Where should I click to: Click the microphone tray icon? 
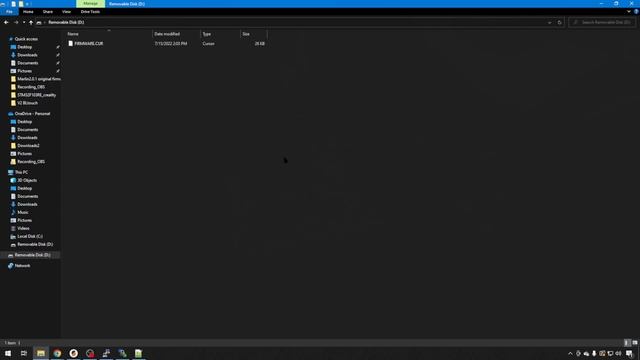[594, 353]
